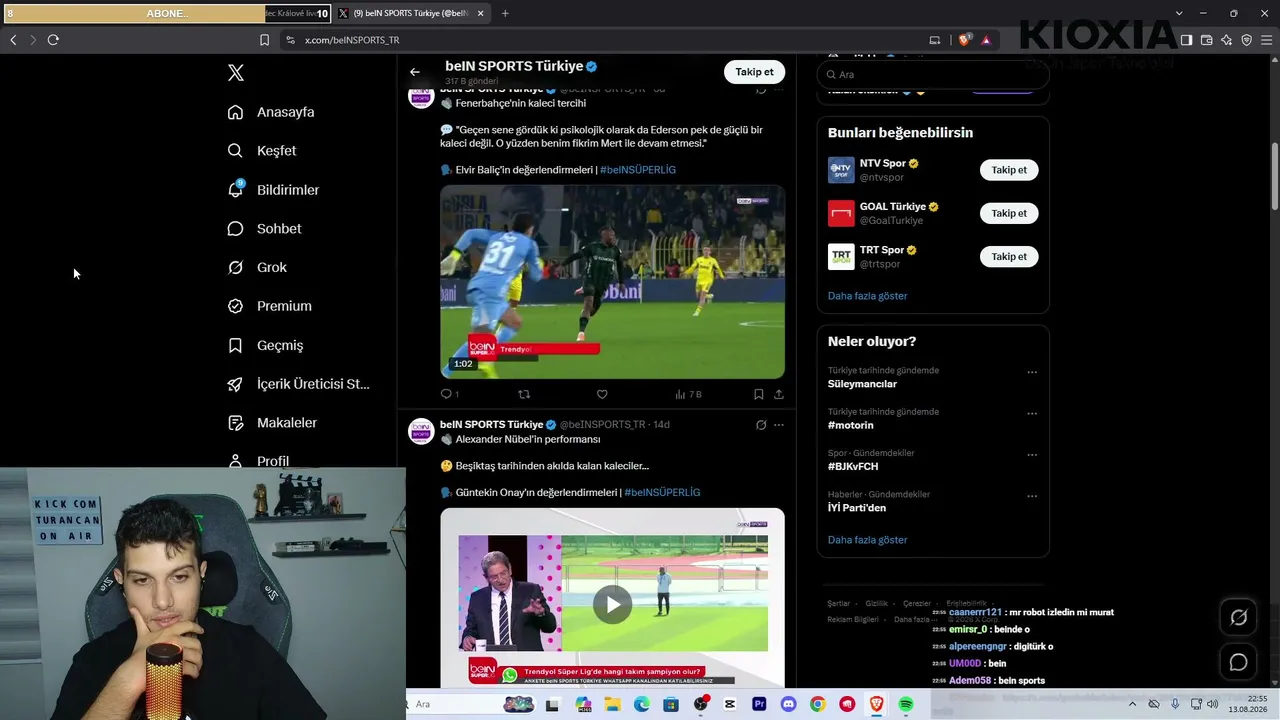View analytics of the Fenerbahçe kaleci tweet
Image resolution: width=1280 pixels, height=720 pixels.
[x=688, y=394]
